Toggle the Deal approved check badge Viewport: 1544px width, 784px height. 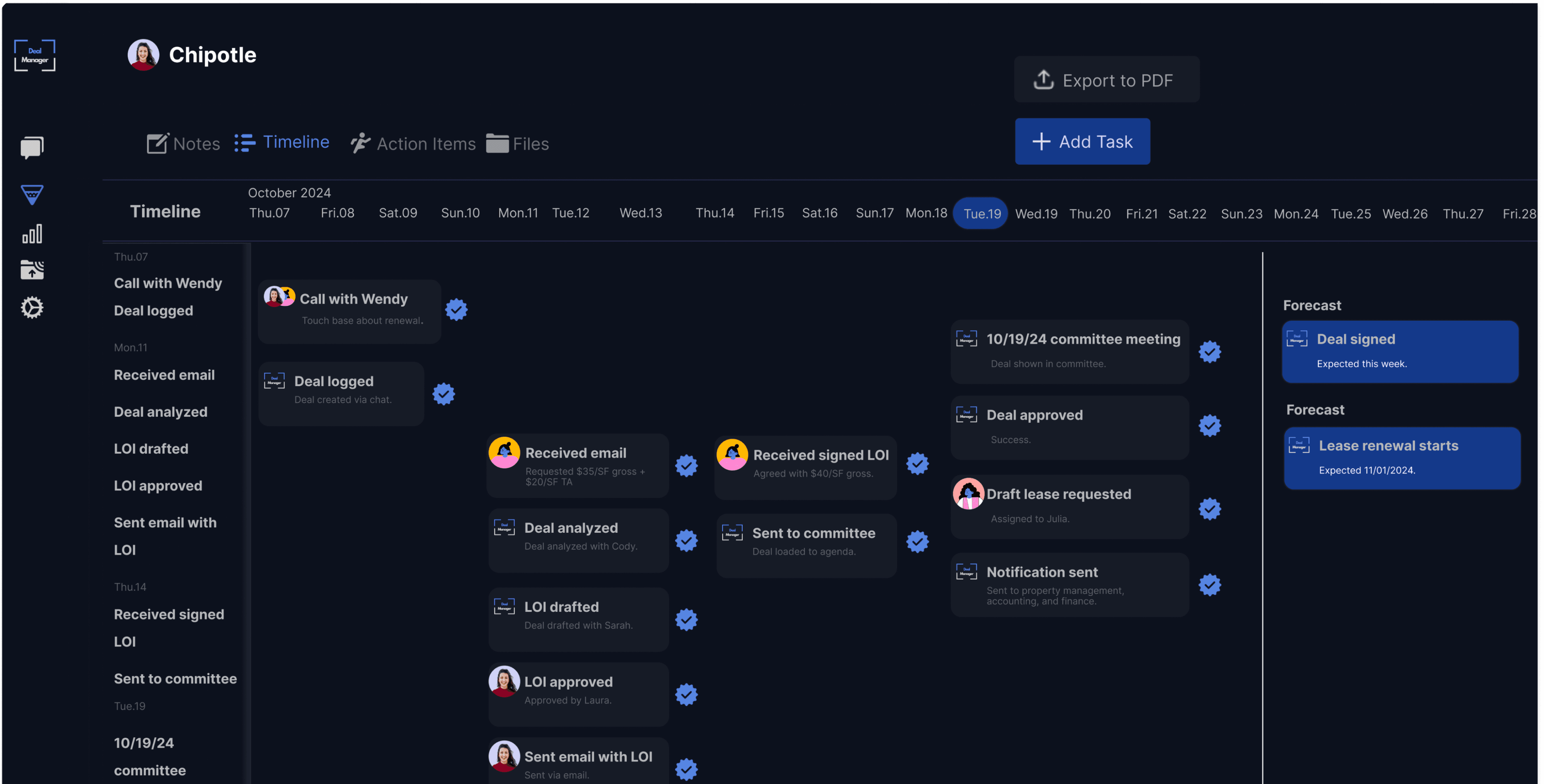[x=1209, y=426]
